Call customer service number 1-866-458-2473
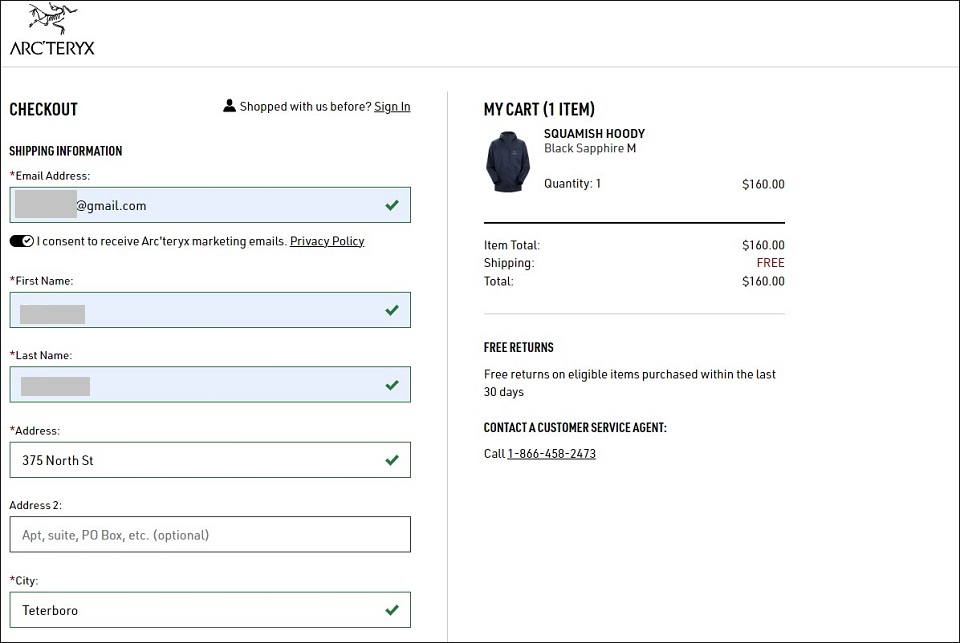The width and height of the screenshot is (960, 643). point(552,454)
